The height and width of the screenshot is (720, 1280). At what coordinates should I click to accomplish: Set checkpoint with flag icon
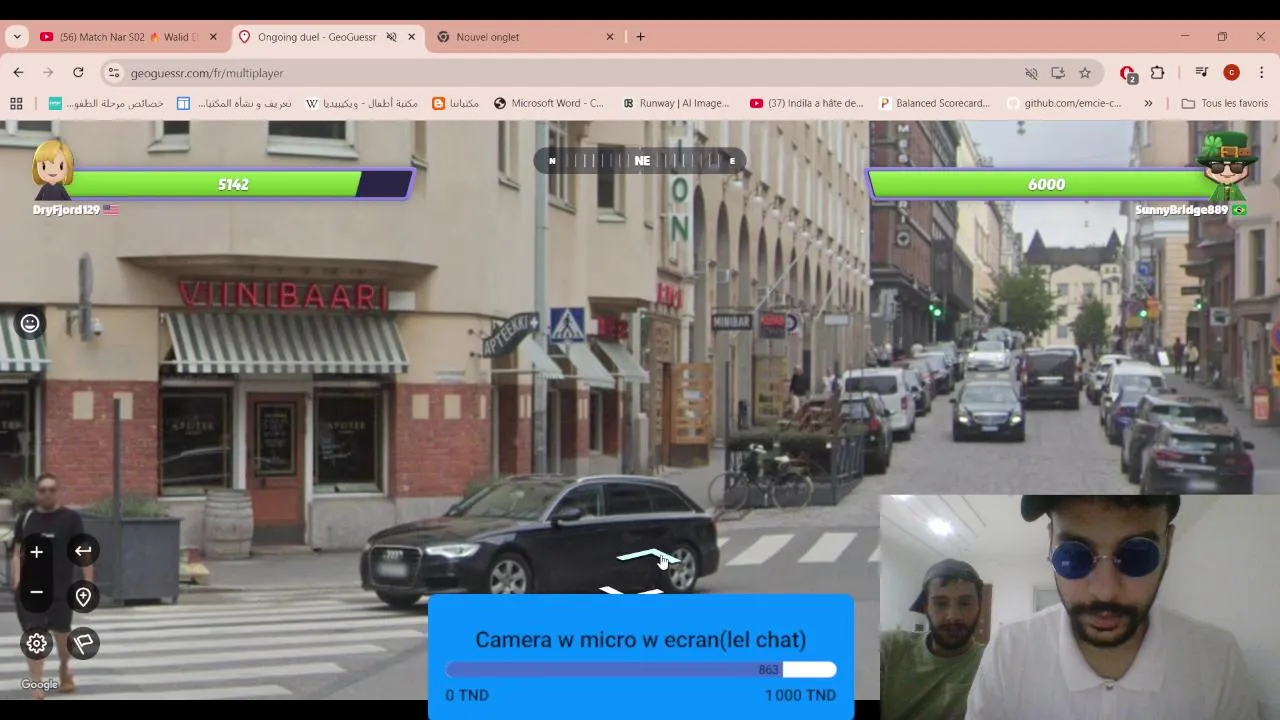[x=83, y=643]
